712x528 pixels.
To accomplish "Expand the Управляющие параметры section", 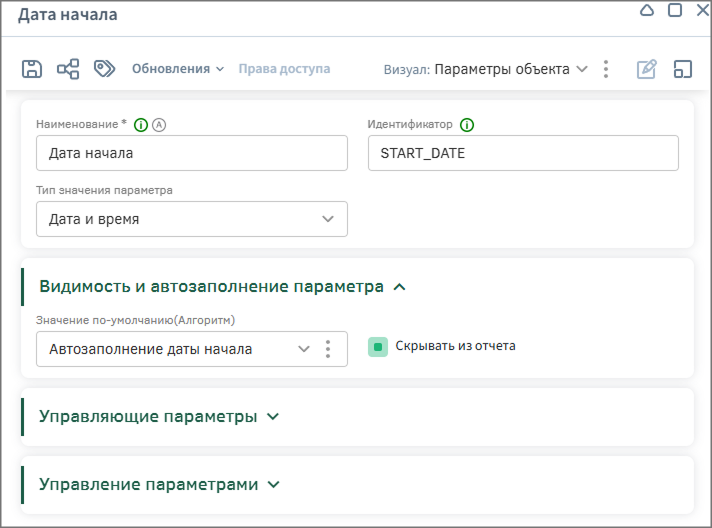I will [274, 416].
